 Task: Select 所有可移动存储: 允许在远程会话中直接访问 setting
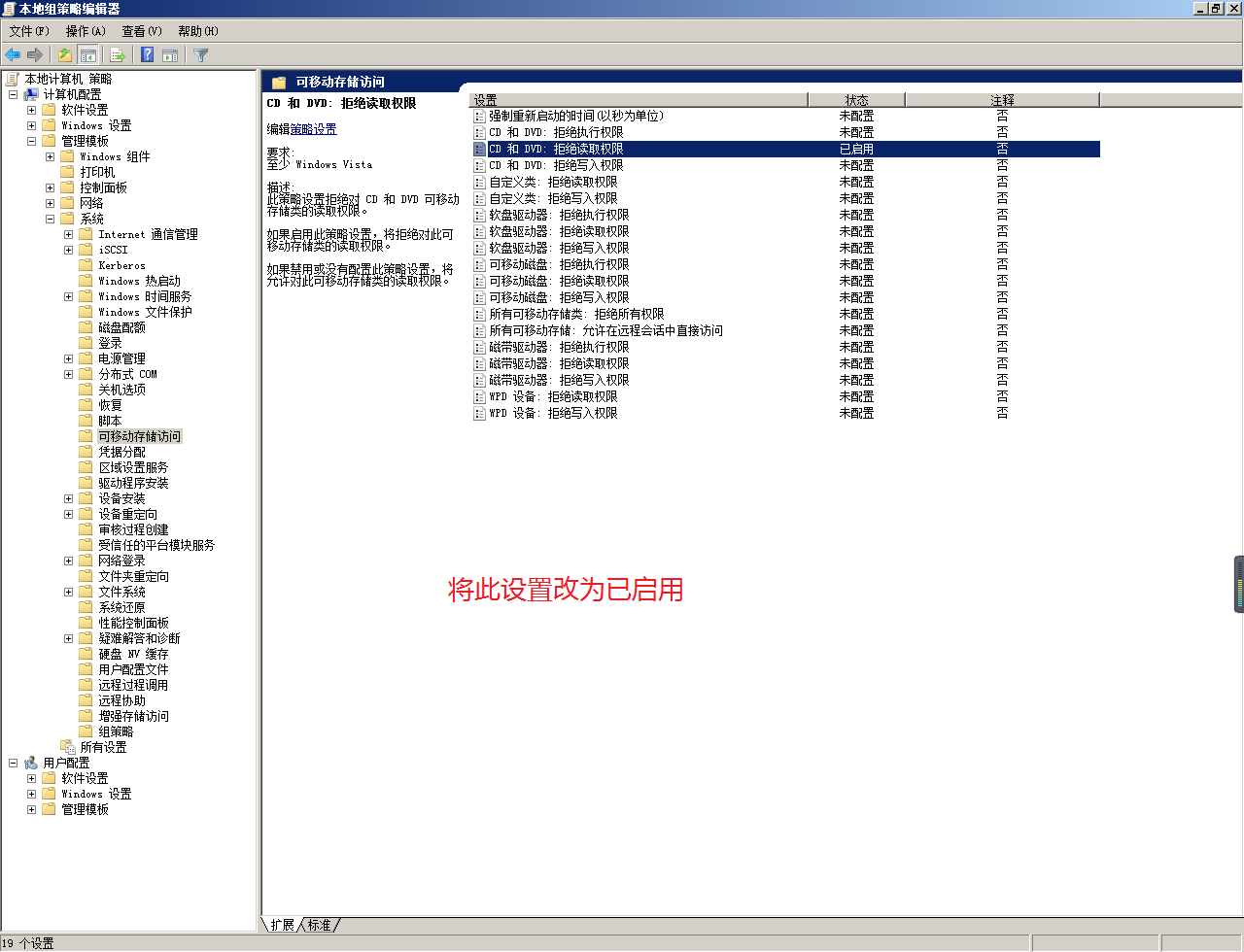[x=605, y=330]
